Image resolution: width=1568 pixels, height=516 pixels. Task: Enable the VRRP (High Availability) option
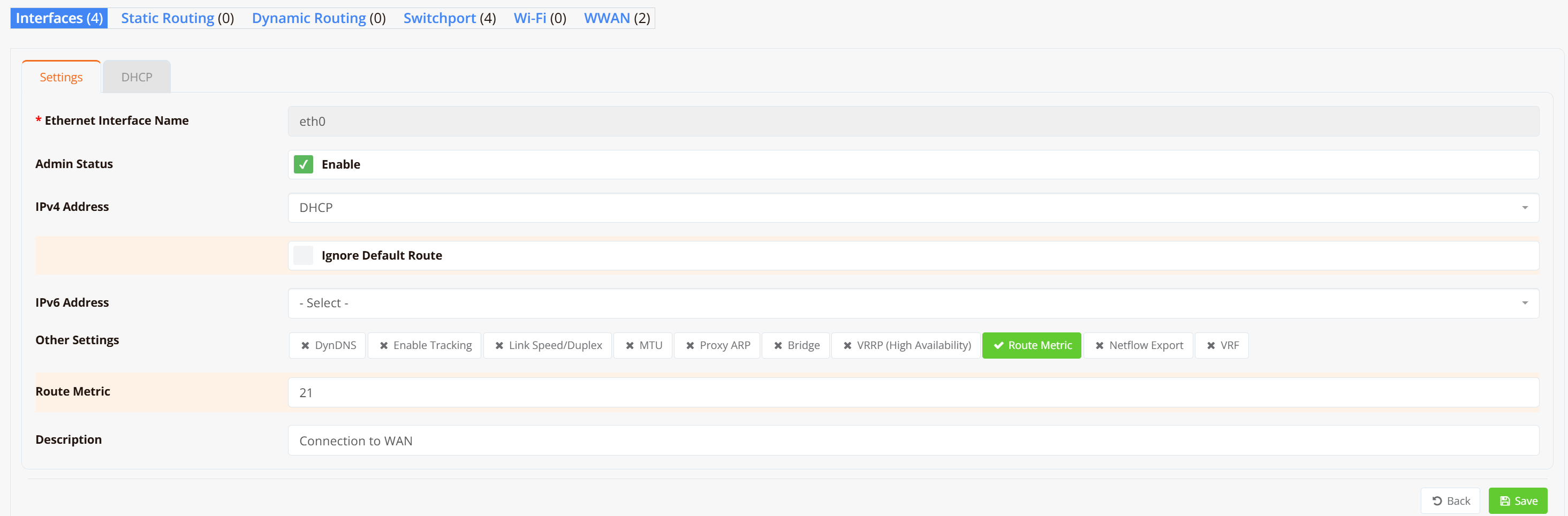tap(906, 346)
